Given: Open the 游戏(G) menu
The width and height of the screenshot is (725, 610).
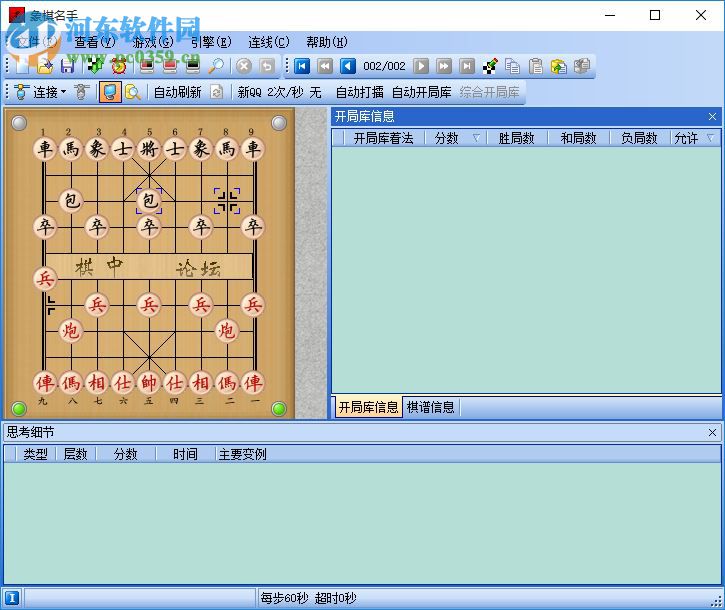Looking at the screenshot, I should coord(153,42).
